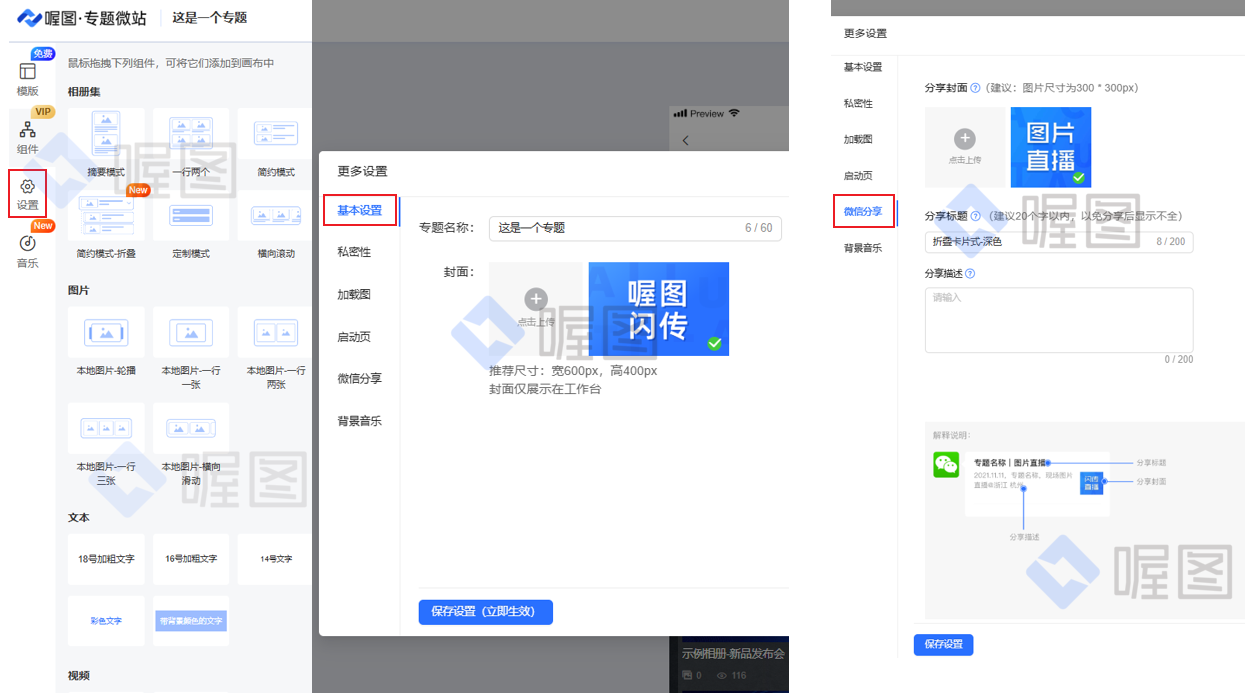Select the 本地图片-横向滑动 component

point(191,446)
